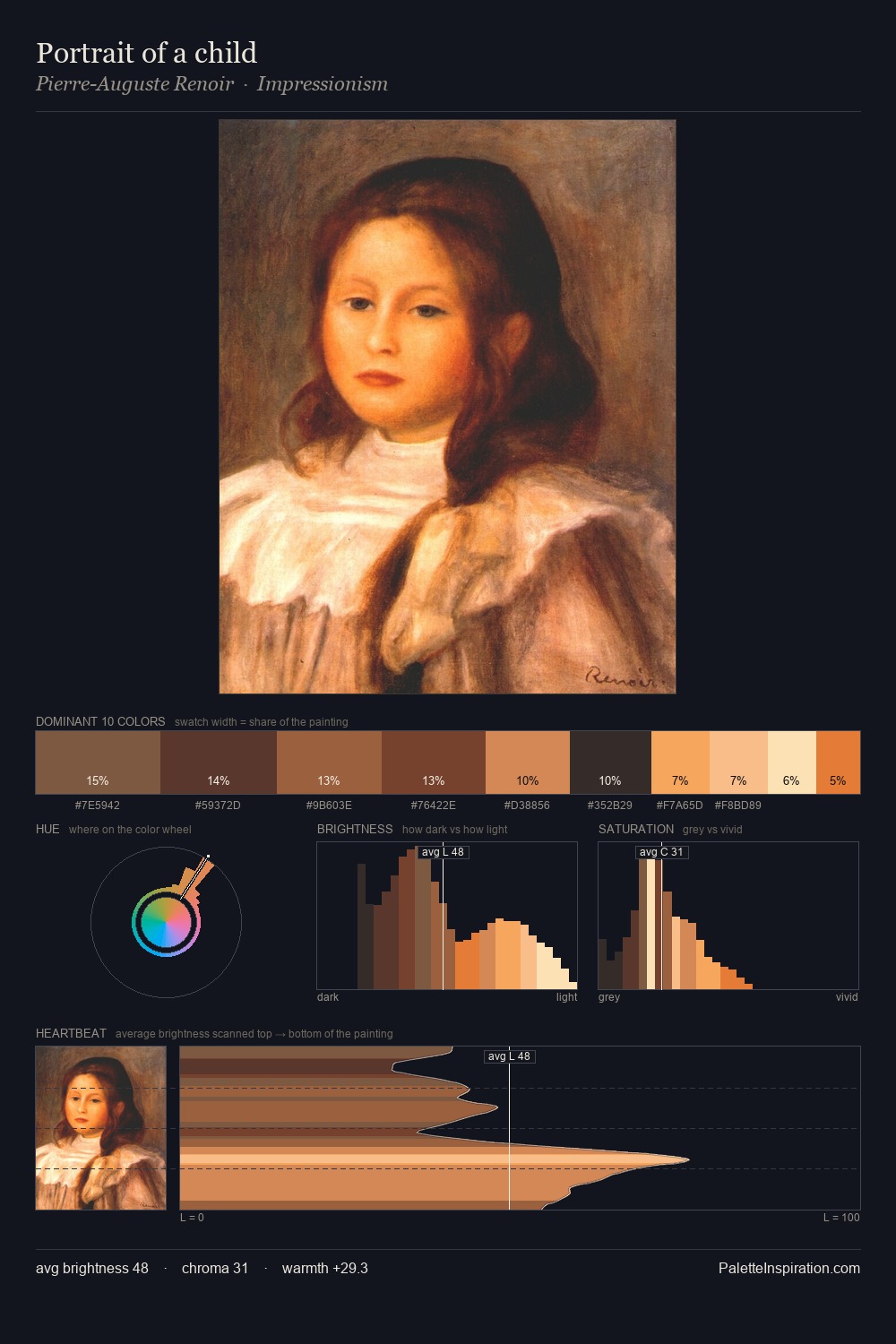Pick the 13% swatch labeled #9B603E
This screenshot has width=896, height=1344.
pyautogui.click(x=329, y=762)
